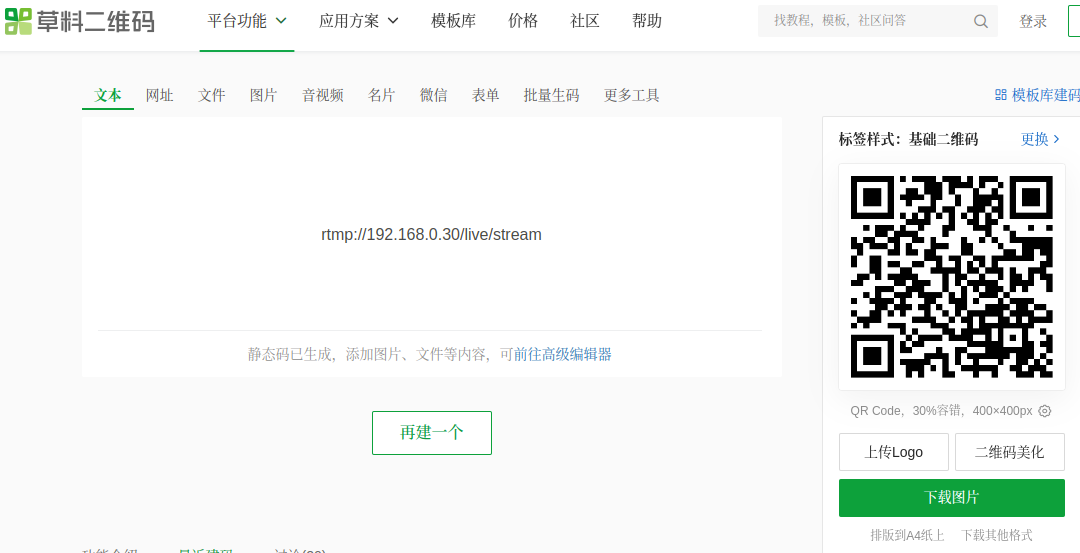Click the search magnifier icon
This screenshot has width=1080, height=553.
click(x=980, y=21)
